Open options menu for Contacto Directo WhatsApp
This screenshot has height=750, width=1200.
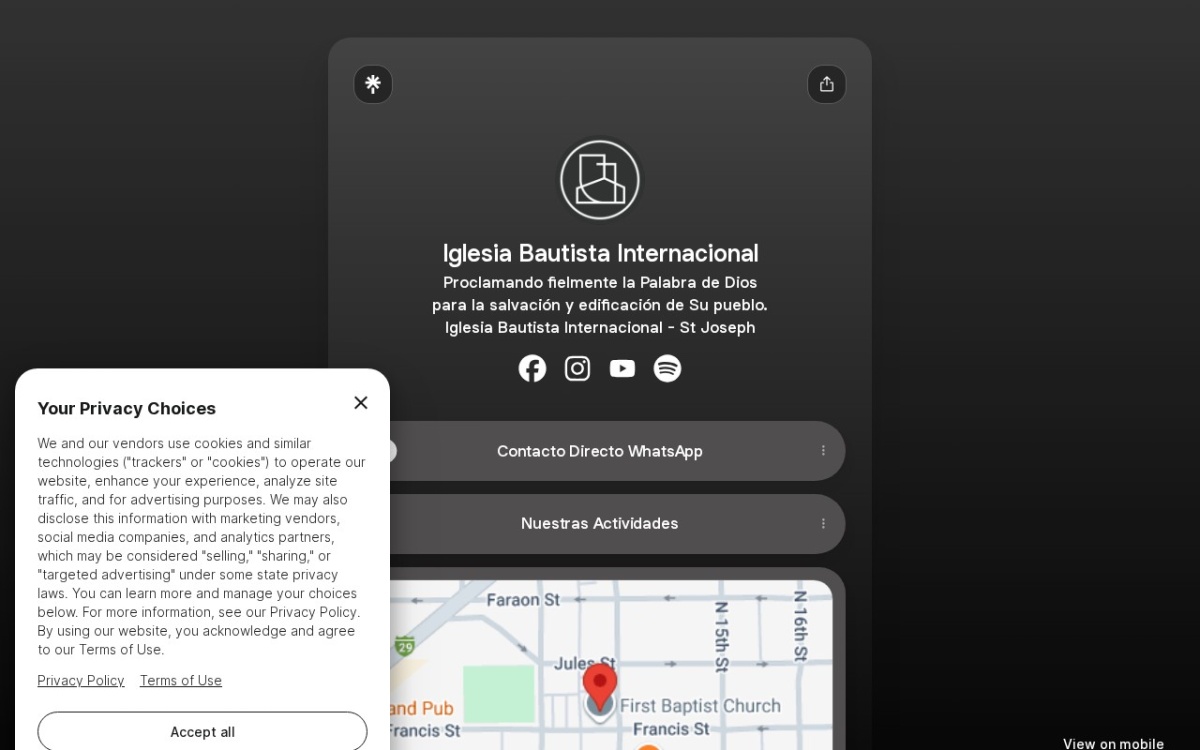[823, 451]
